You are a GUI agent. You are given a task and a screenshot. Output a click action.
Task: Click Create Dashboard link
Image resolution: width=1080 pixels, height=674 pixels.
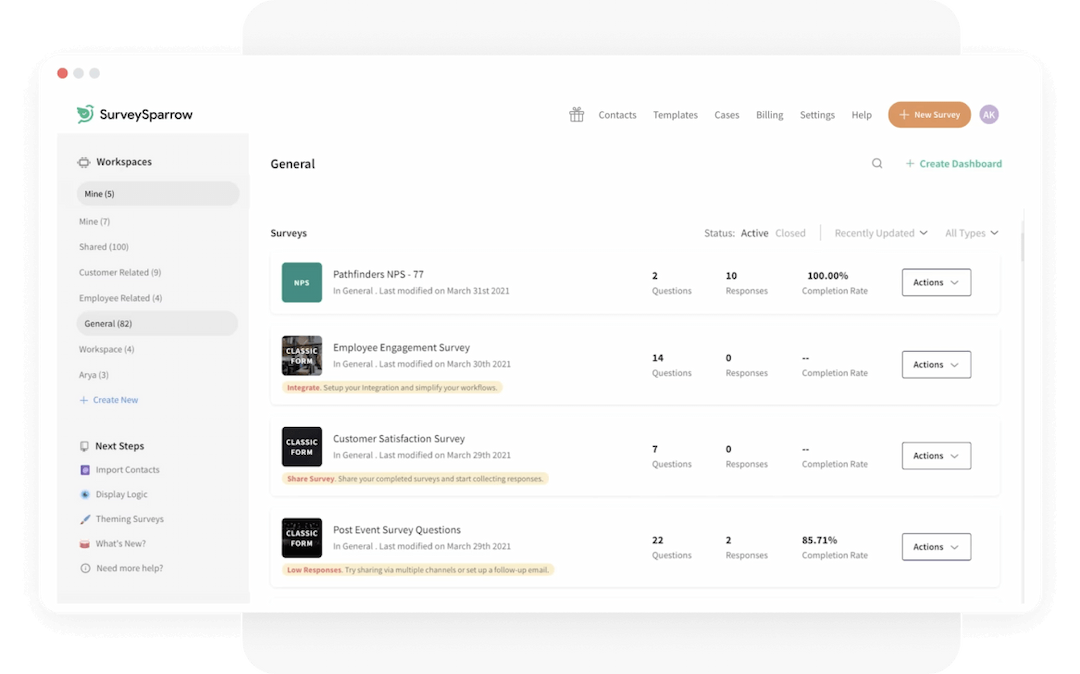(953, 164)
